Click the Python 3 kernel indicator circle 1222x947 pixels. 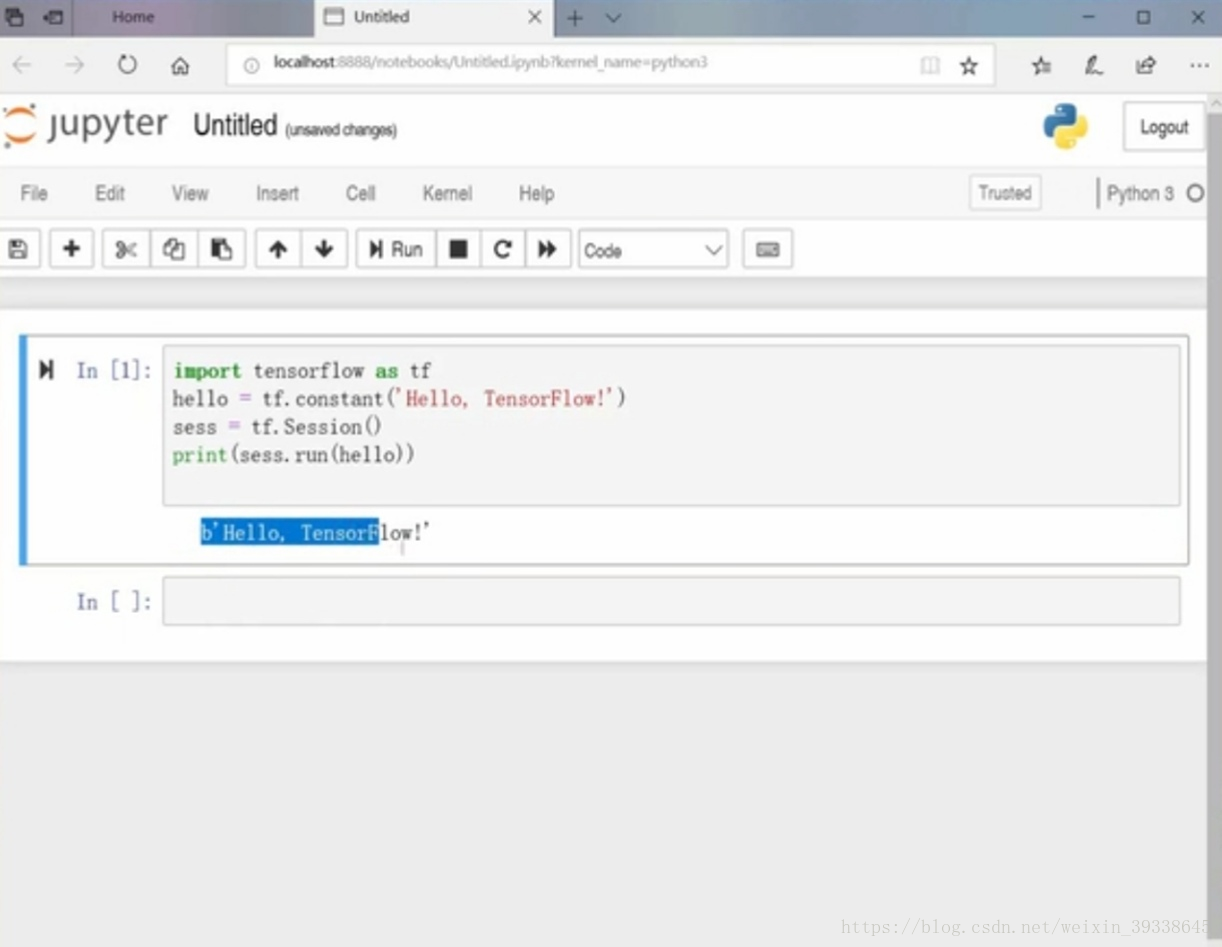point(1194,193)
